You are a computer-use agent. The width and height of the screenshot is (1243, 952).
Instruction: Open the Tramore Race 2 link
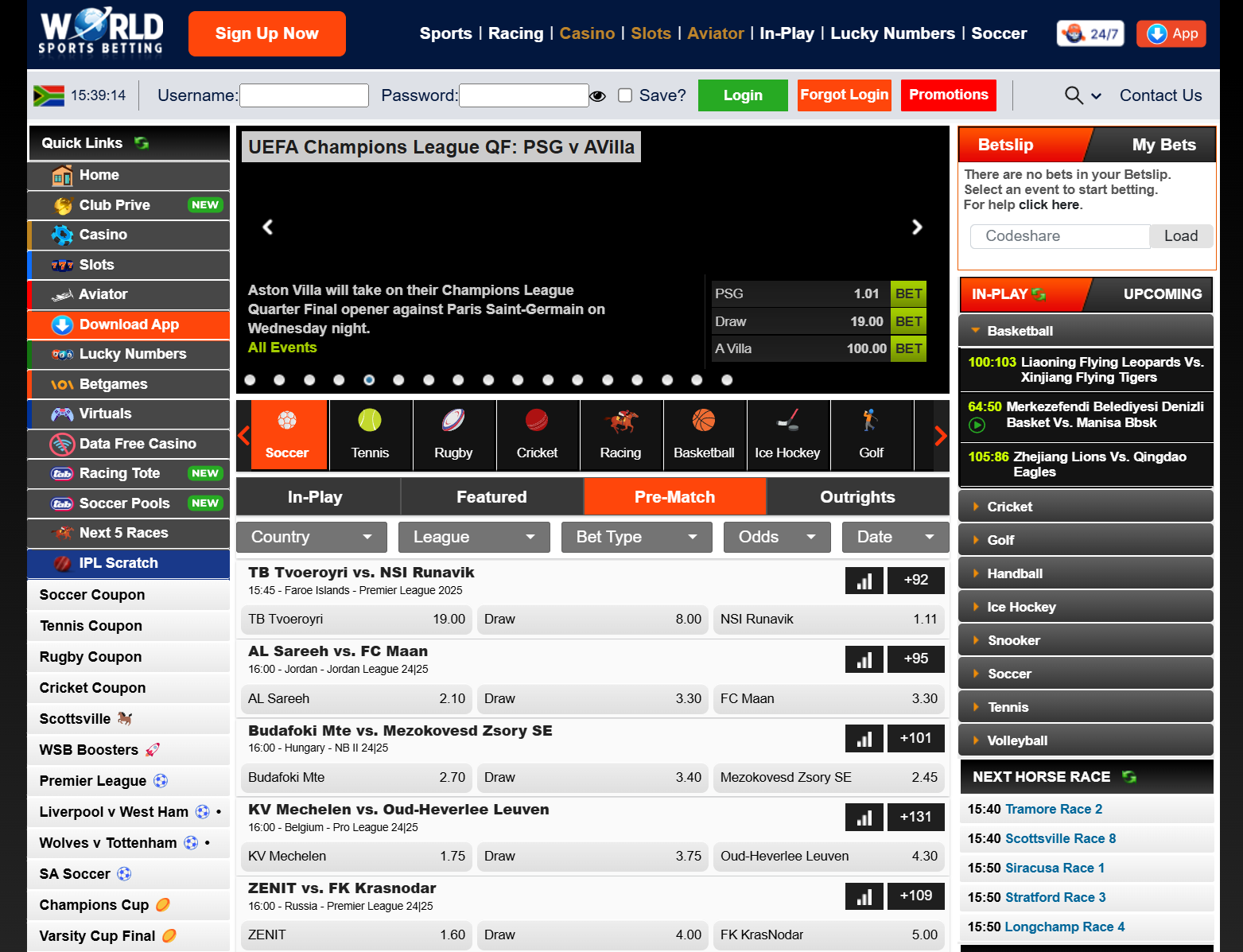[1053, 809]
